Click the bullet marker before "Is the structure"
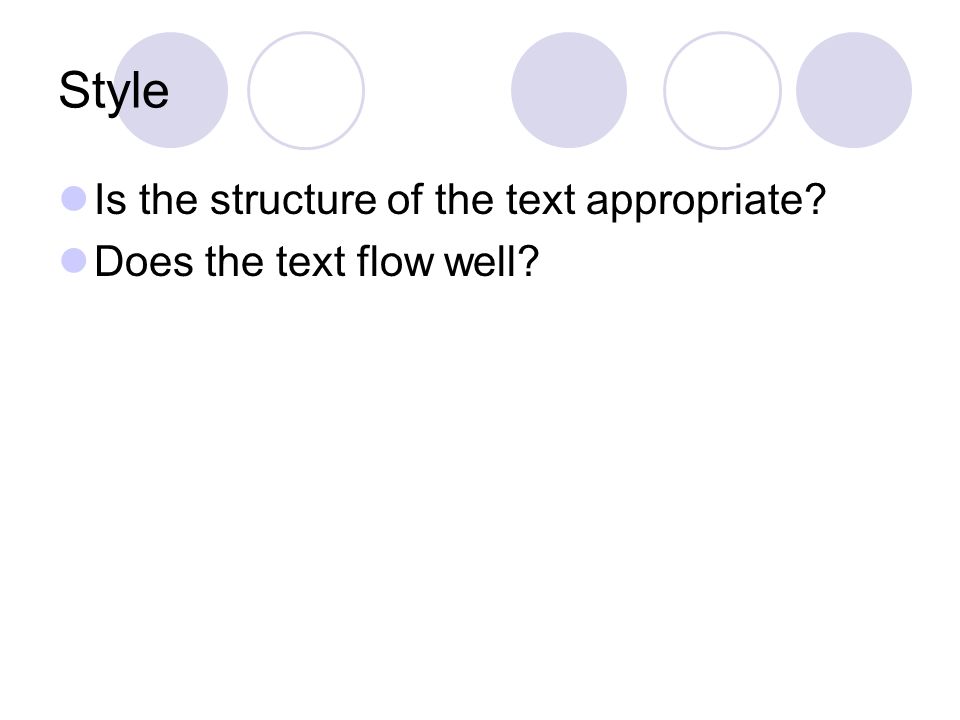Screen dimensions: 960x720 (x=74, y=199)
